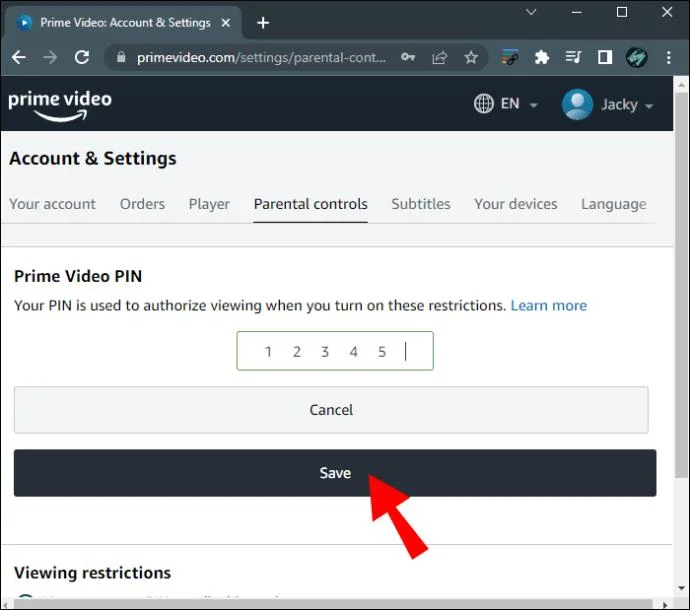
Task: Close the browser window
Action: coord(667,12)
